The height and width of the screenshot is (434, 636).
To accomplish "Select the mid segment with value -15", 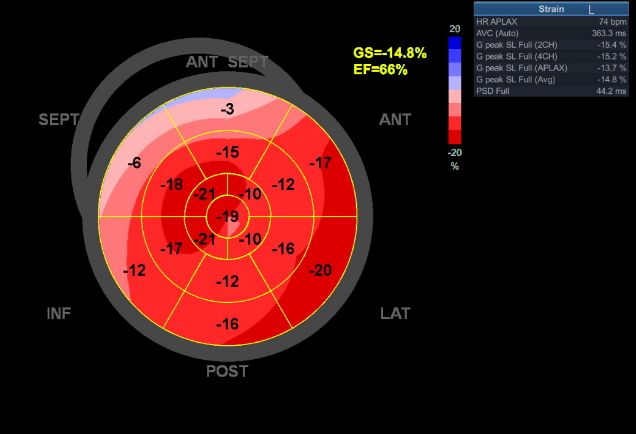I will [x=229, y=152].
